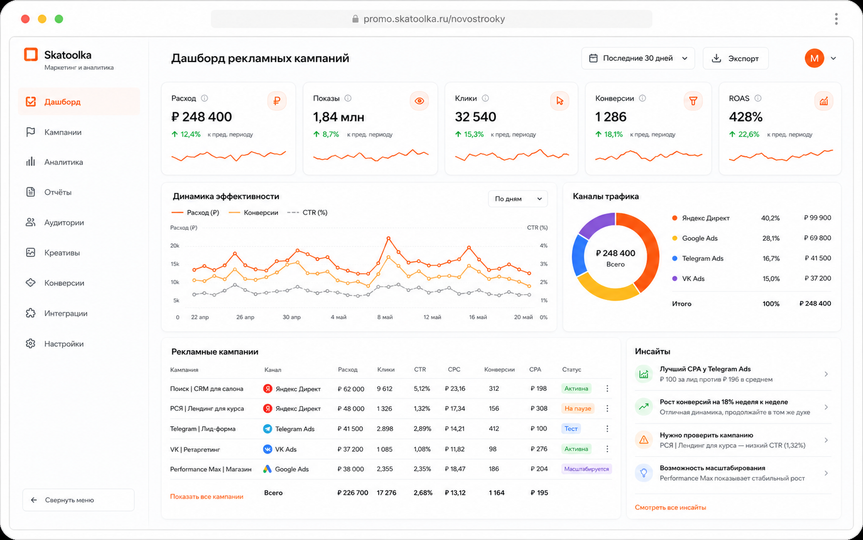
Task: Toggle CTR (%) series in chart legend
Action: point(307,212)
